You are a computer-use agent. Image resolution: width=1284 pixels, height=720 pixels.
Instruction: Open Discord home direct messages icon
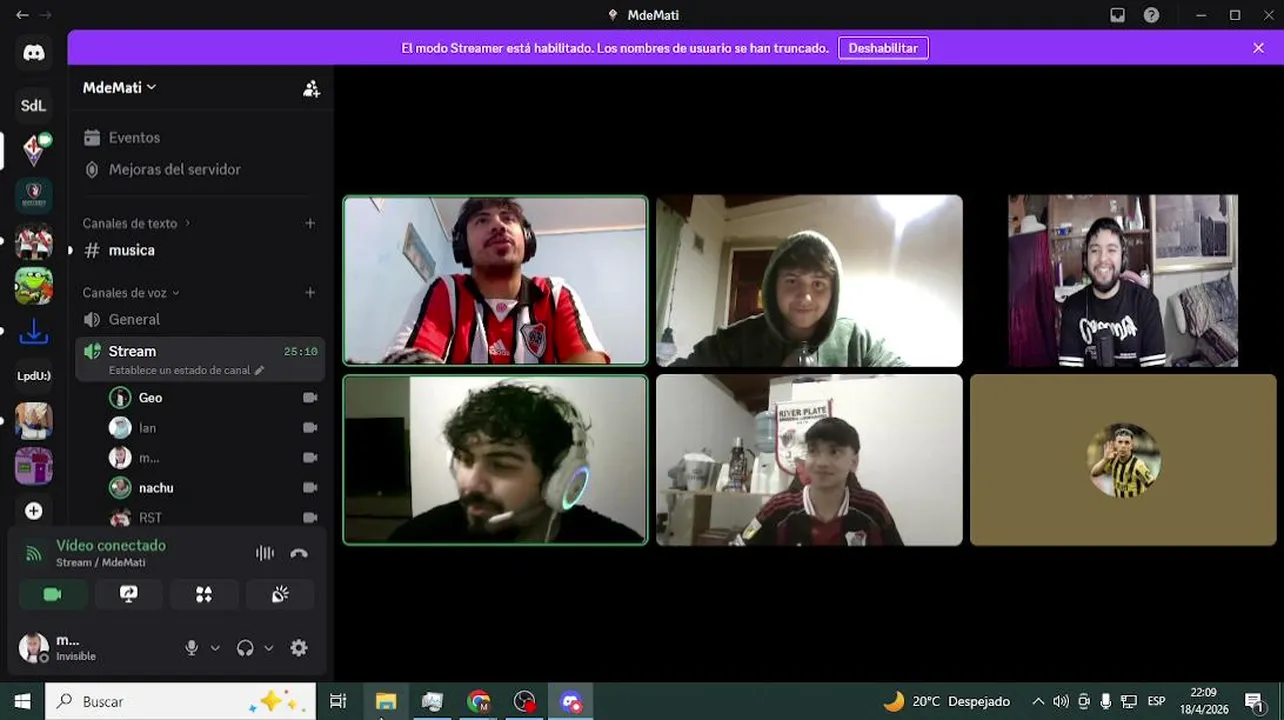pyautogui.click(x=34, y=53)
